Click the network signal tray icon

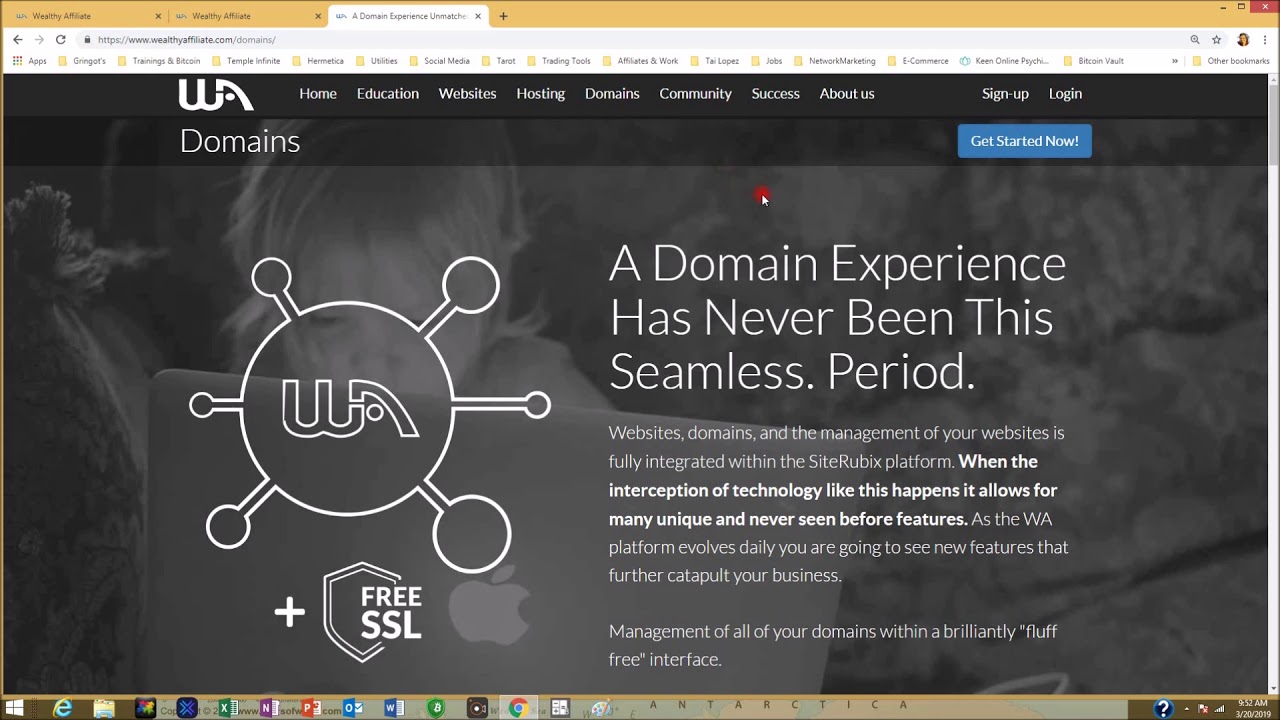(1219, 709)
